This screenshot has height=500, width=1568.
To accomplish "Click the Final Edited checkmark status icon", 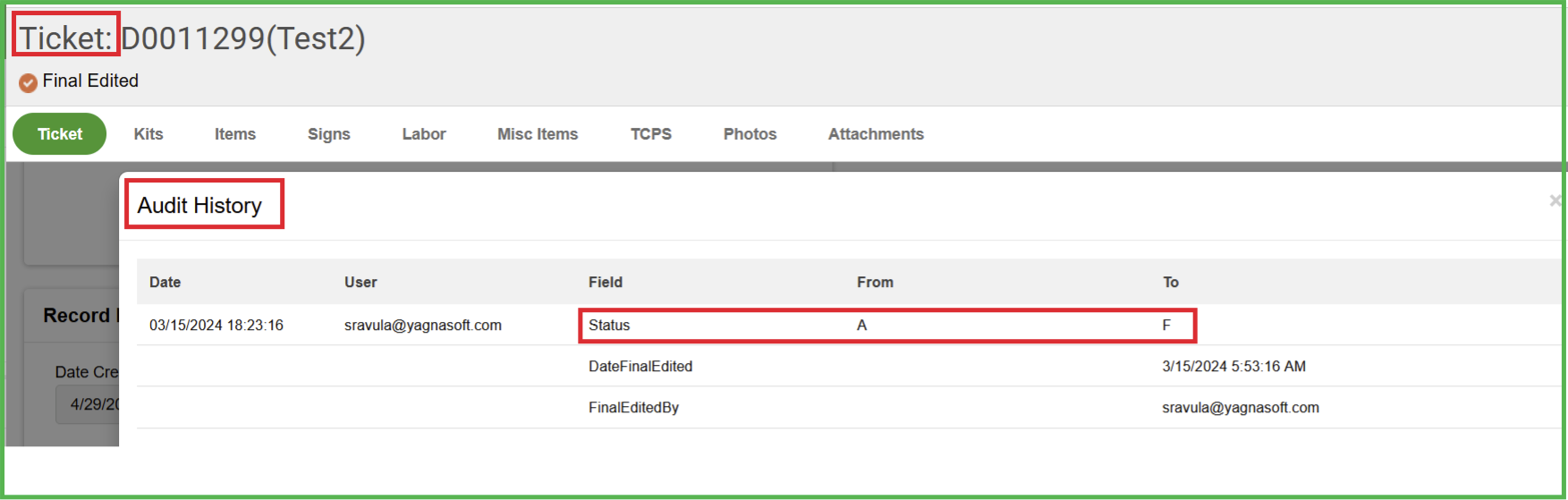I will [x=28, y=82].
